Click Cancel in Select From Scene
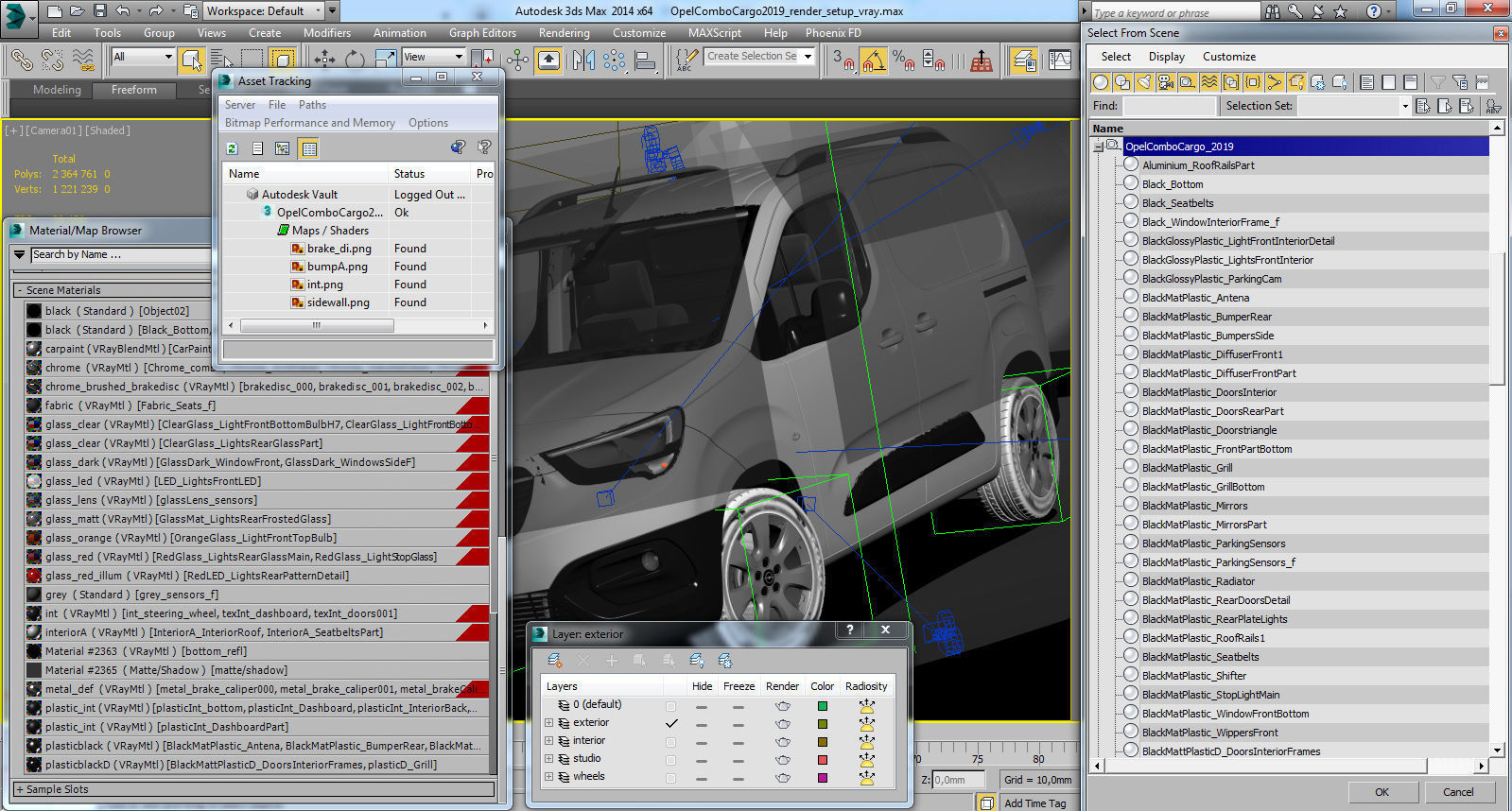This screenshot has width=1512, height=811. click(x=1457, y=792)
